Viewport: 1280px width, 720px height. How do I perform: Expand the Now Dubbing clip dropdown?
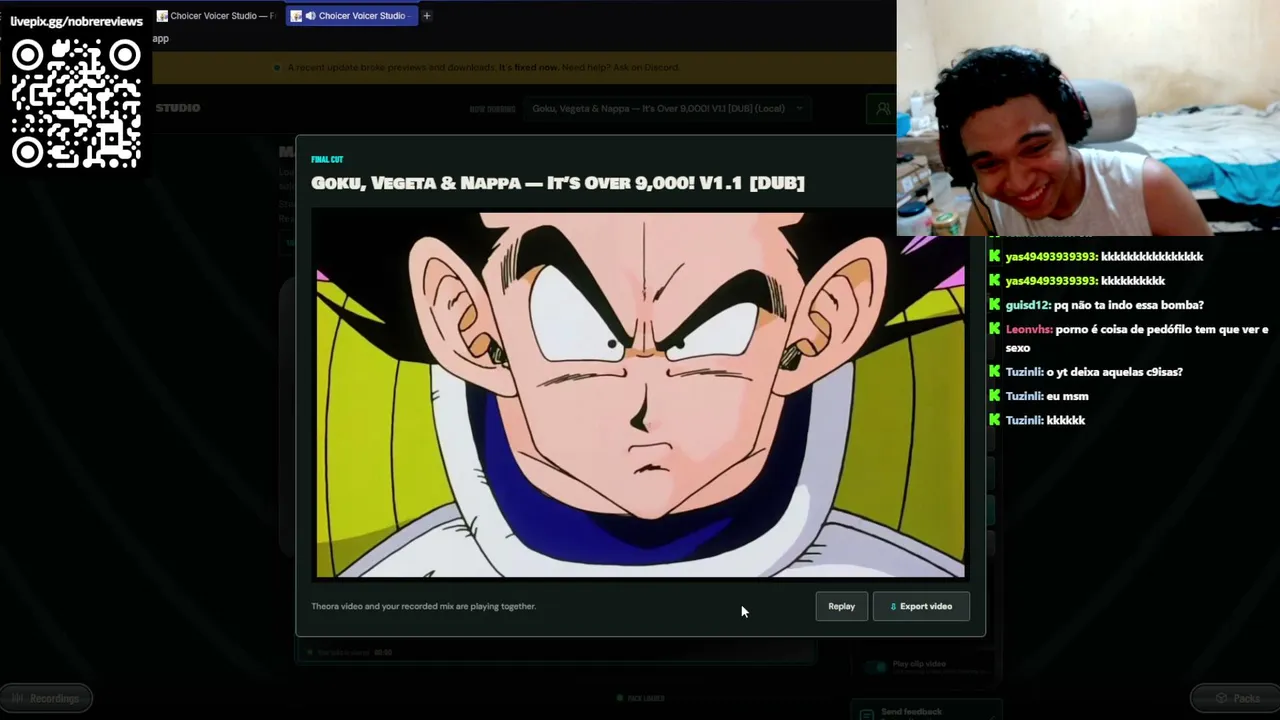[x=668, y=108]
